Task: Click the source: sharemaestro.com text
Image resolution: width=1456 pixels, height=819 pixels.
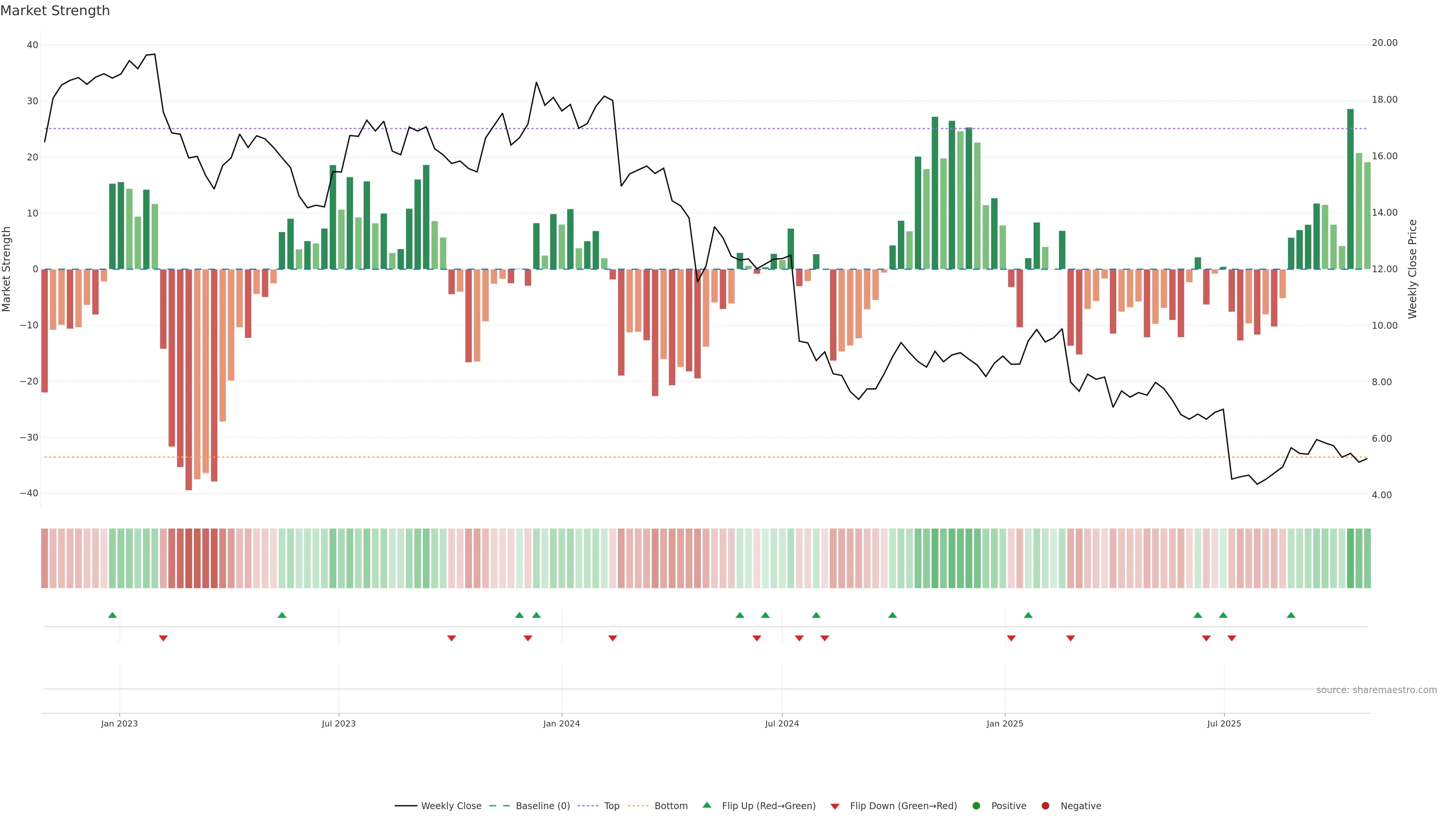Action: [1376, 690]
